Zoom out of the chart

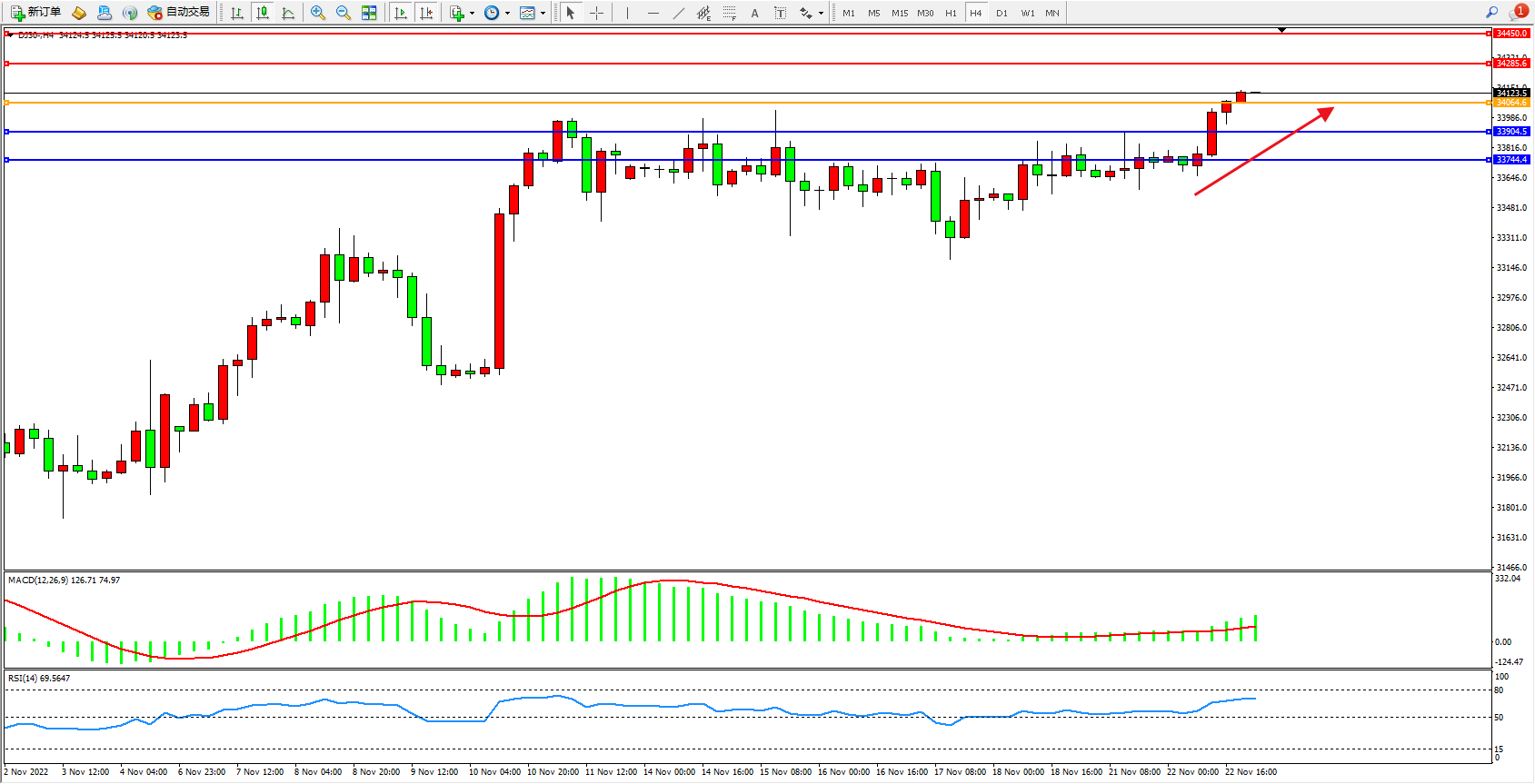(344, 13)
